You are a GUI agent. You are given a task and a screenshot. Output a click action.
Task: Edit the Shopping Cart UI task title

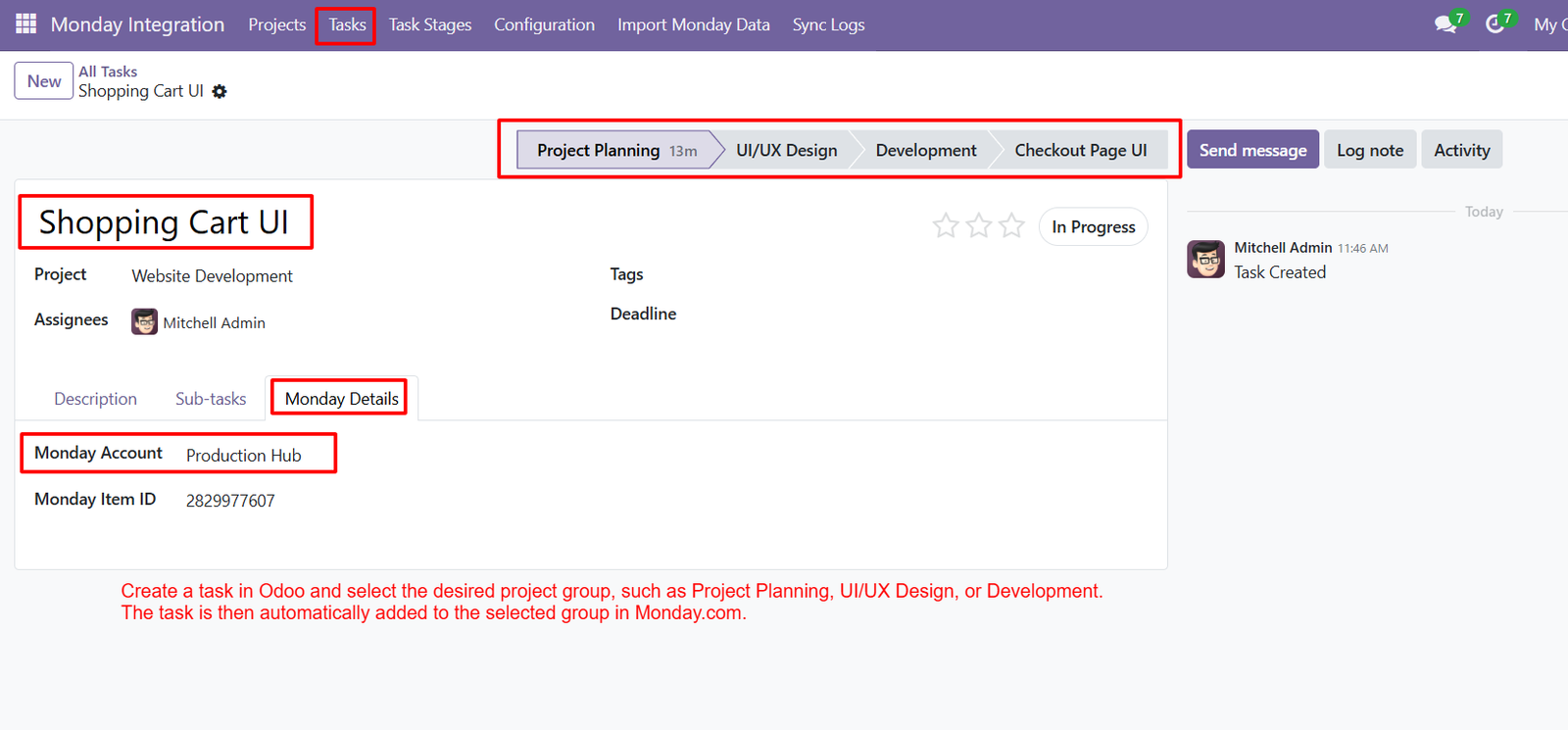(165, 222)
